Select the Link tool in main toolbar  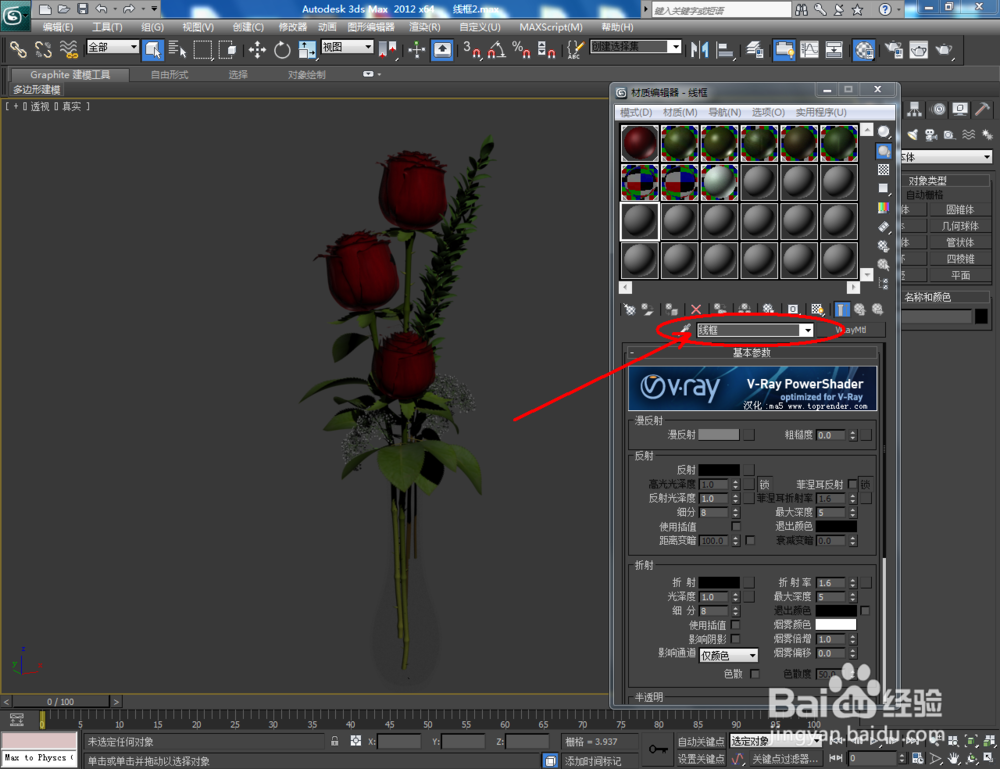point(18,50)
